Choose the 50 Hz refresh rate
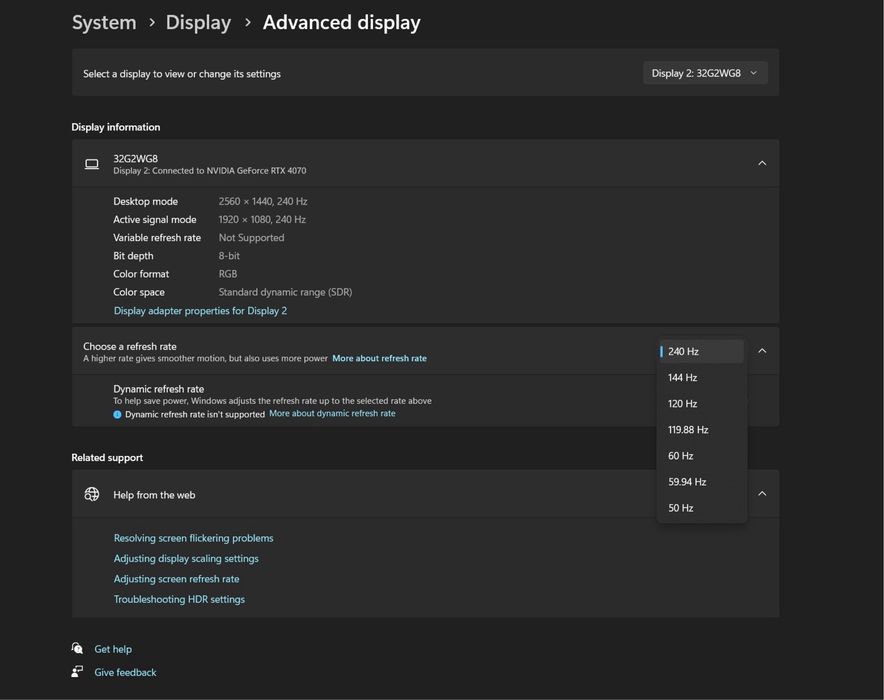This screenshot has width=884, height=700. coord(681,508)
